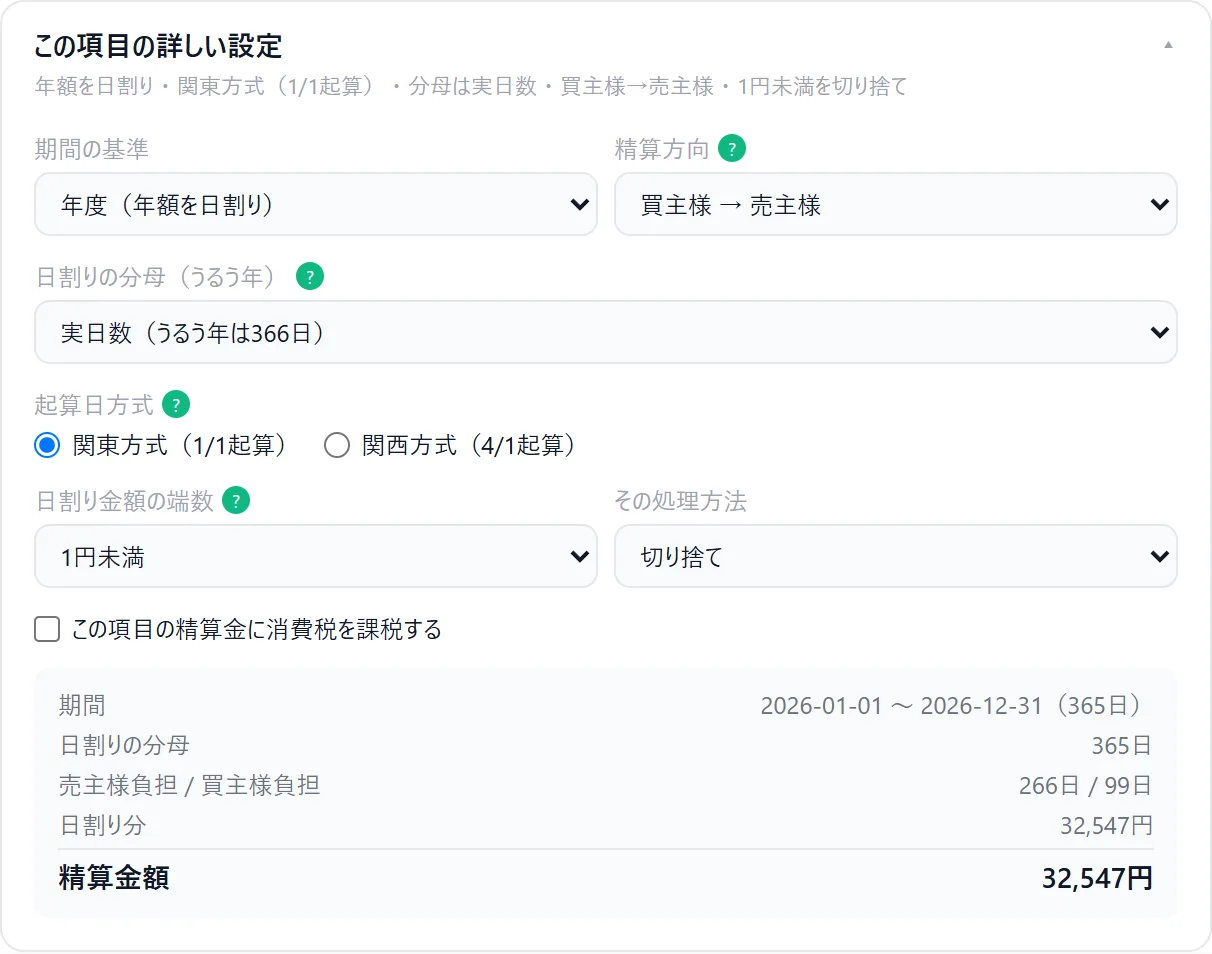
Task: Click the period value 2026-01-01 〜 2026-12-31（365日）
Action: pos(957,705)
